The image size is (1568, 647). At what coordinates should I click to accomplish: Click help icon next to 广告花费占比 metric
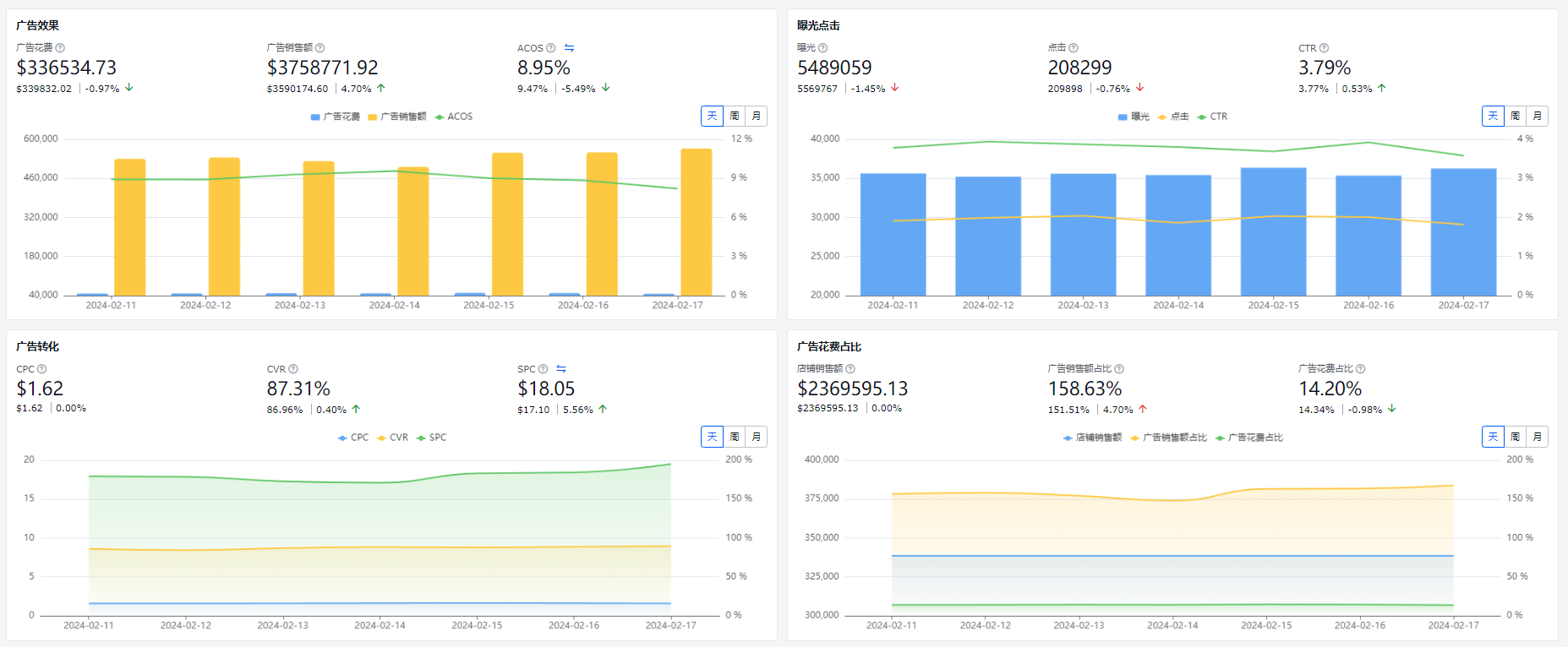click(1360, 369)
